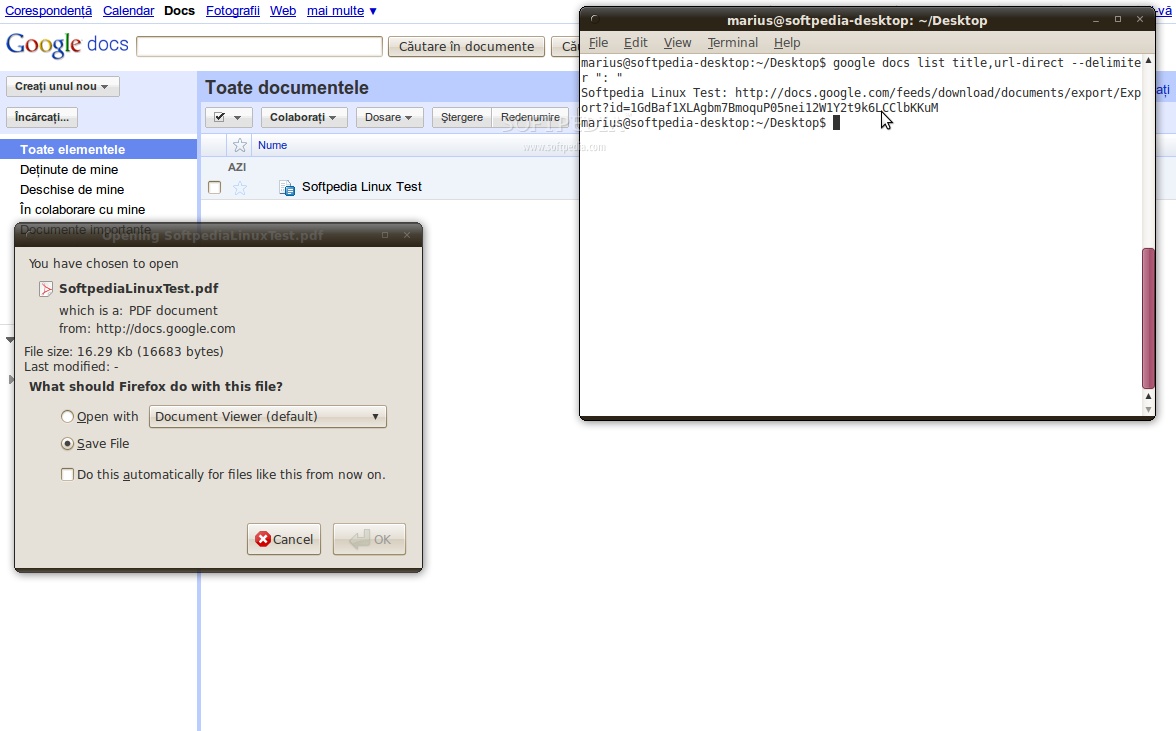Click the Google docs logo
1176x731 pixels.
(x=67, y=45)
